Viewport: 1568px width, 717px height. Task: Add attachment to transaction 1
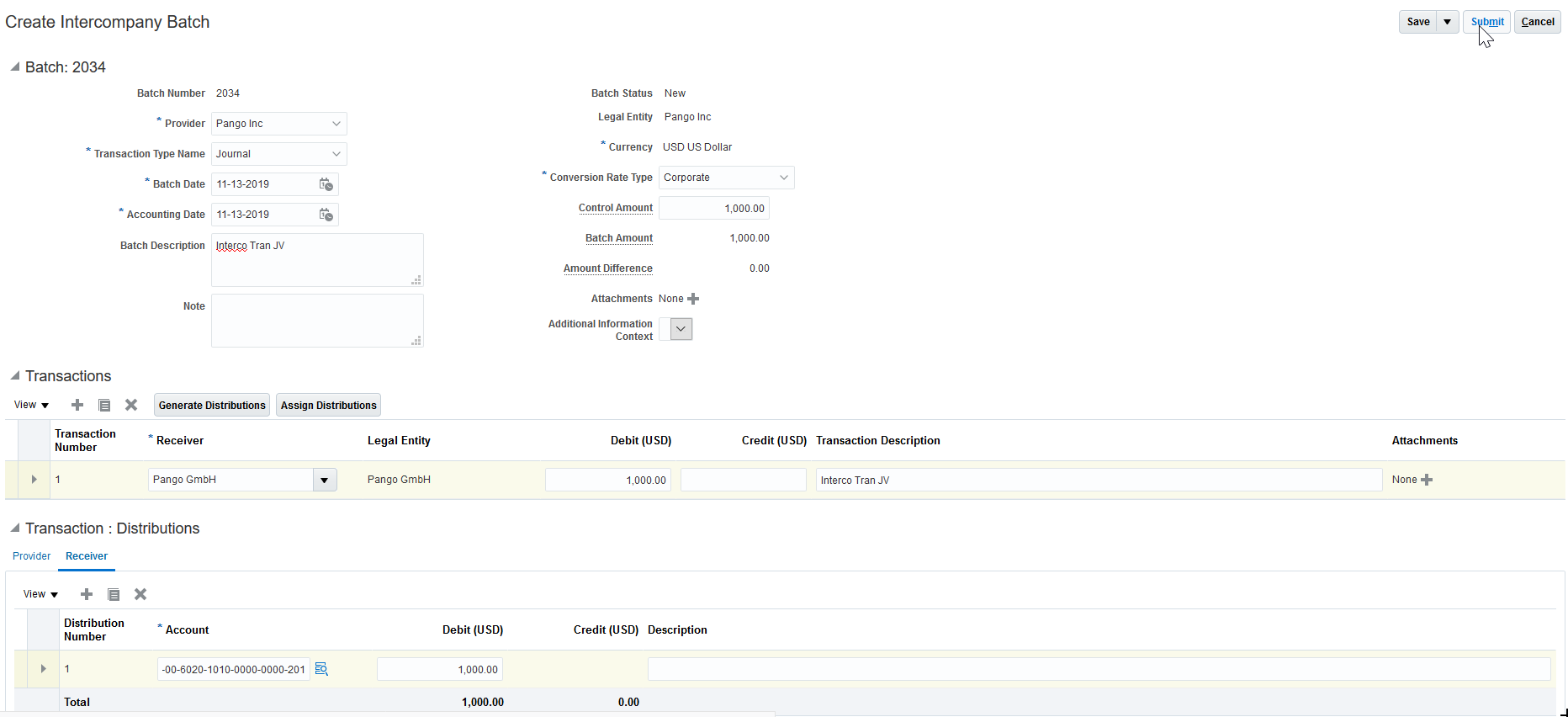[x=1427, y=480]
